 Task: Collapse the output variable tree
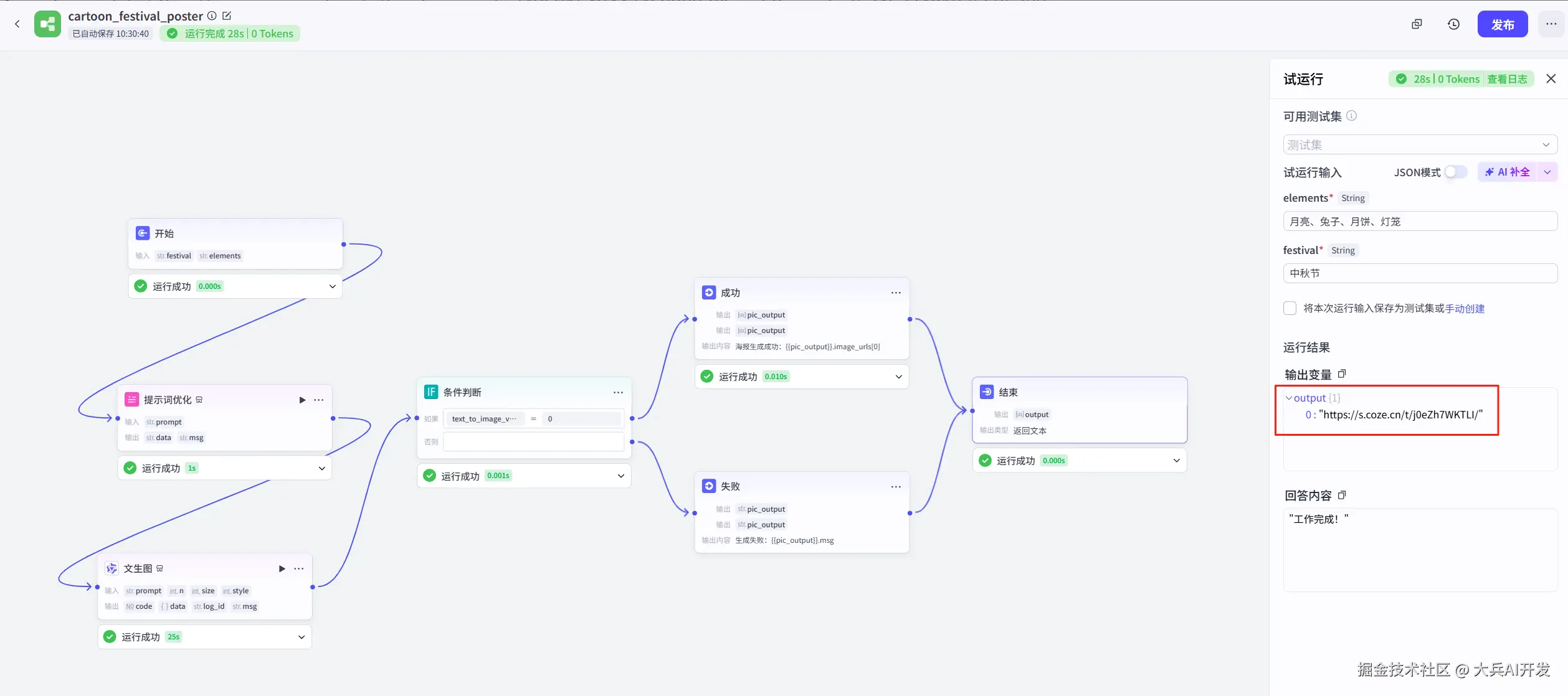click(1288, 398)
